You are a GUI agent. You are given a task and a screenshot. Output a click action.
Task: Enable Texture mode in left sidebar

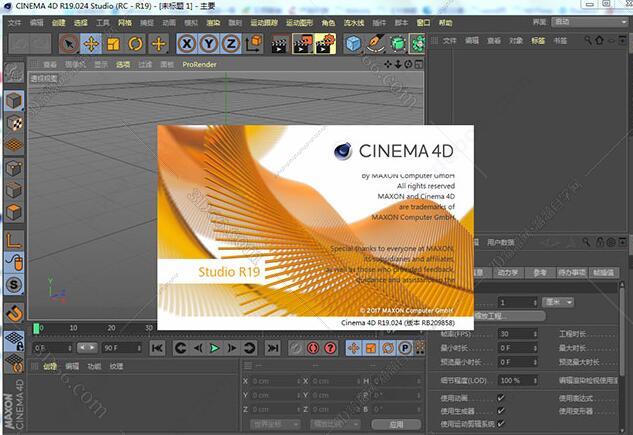[14, 123]
